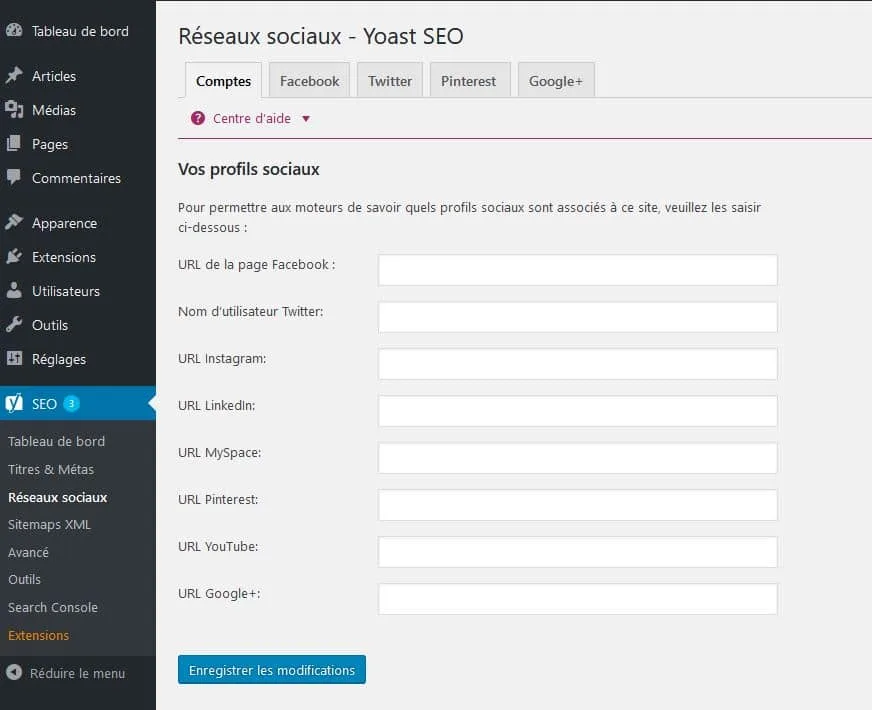Open Tableau de bord in main menu
872x710 pixels.
click(x=80, y=31)
